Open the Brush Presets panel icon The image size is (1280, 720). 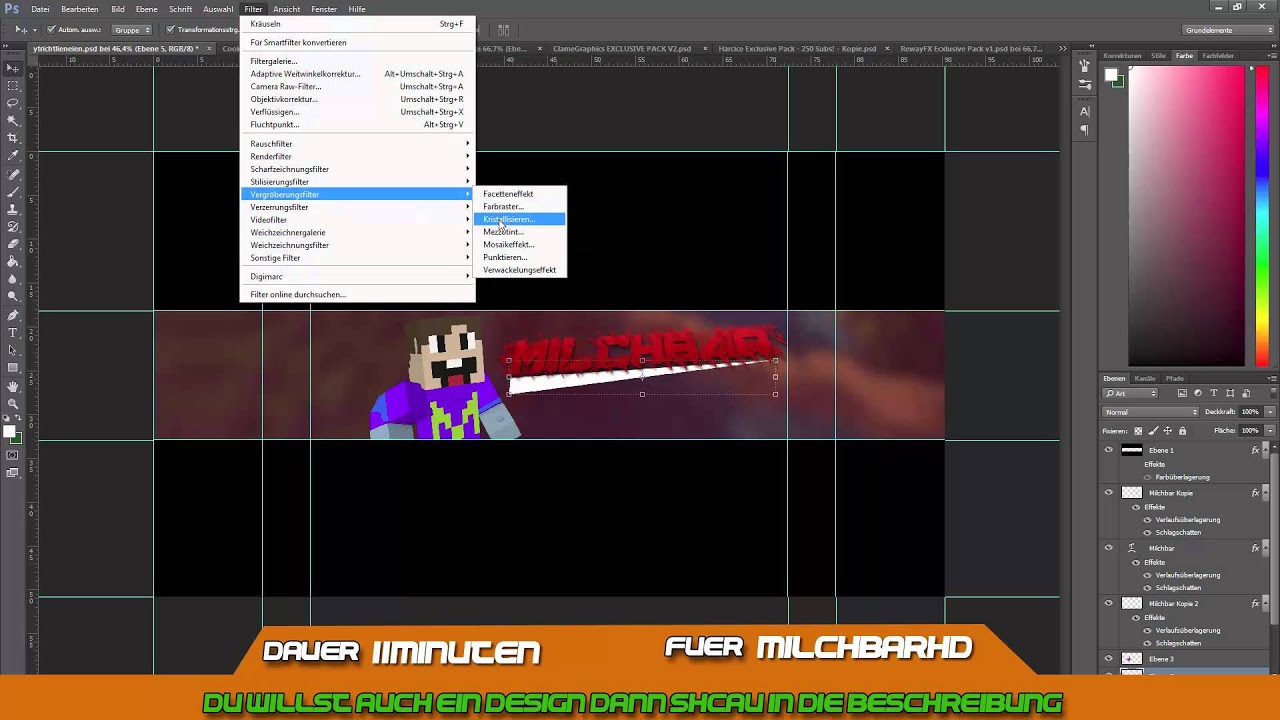(x=1085, y=67)
